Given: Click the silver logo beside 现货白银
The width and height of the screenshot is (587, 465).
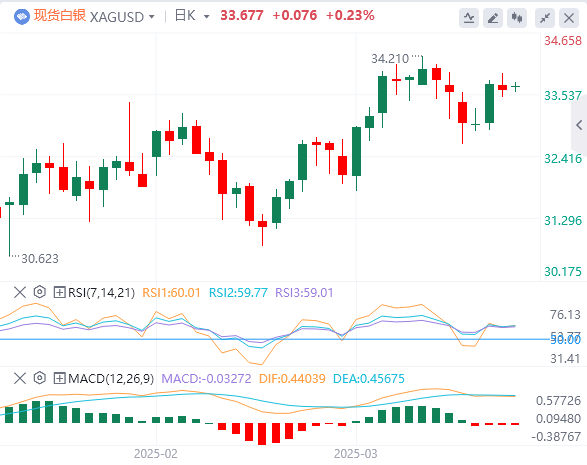Looking at the screenshot, I should point(22,17).
